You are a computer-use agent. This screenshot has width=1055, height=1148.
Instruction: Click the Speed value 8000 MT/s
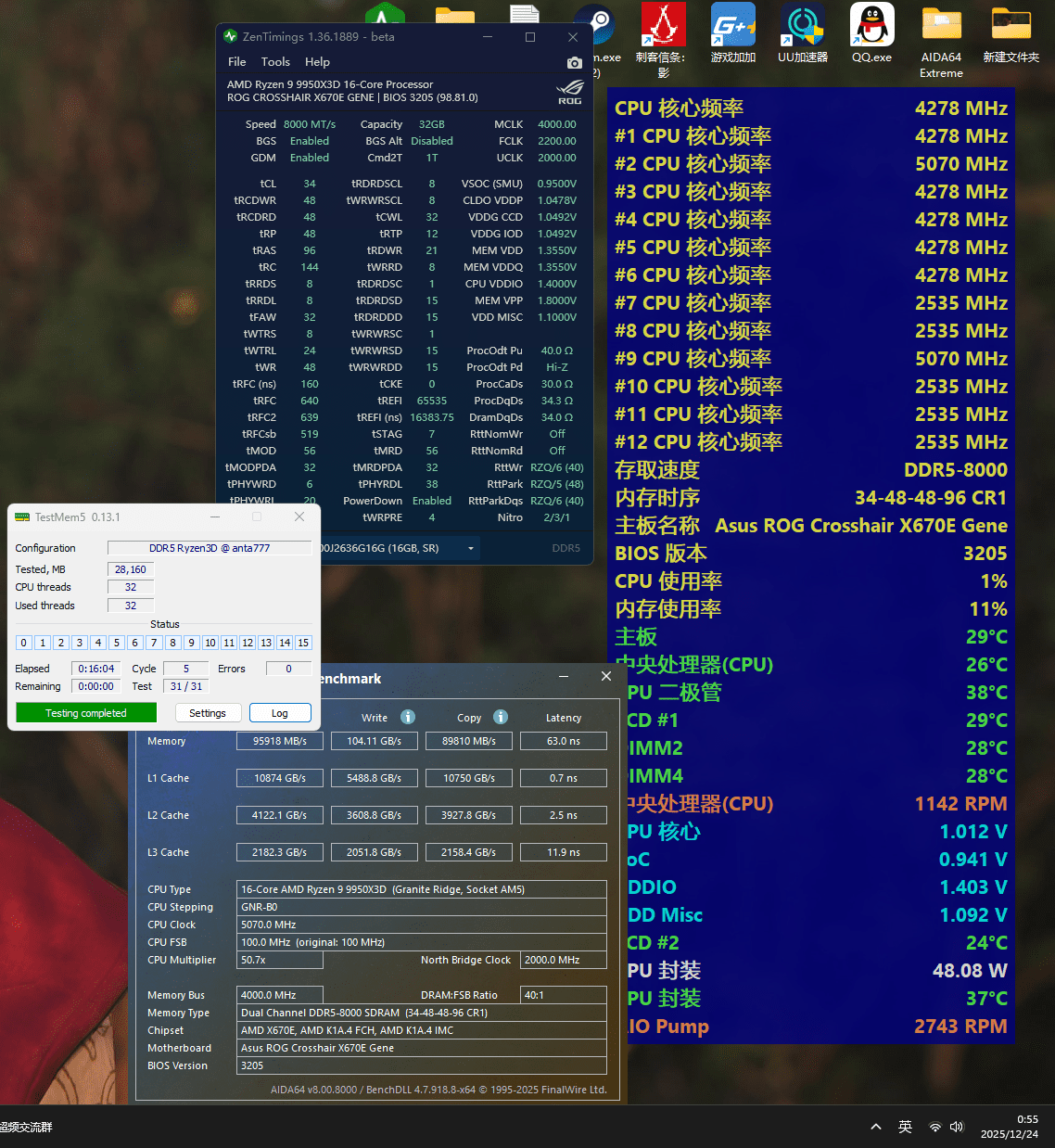(x=310, y=124)
